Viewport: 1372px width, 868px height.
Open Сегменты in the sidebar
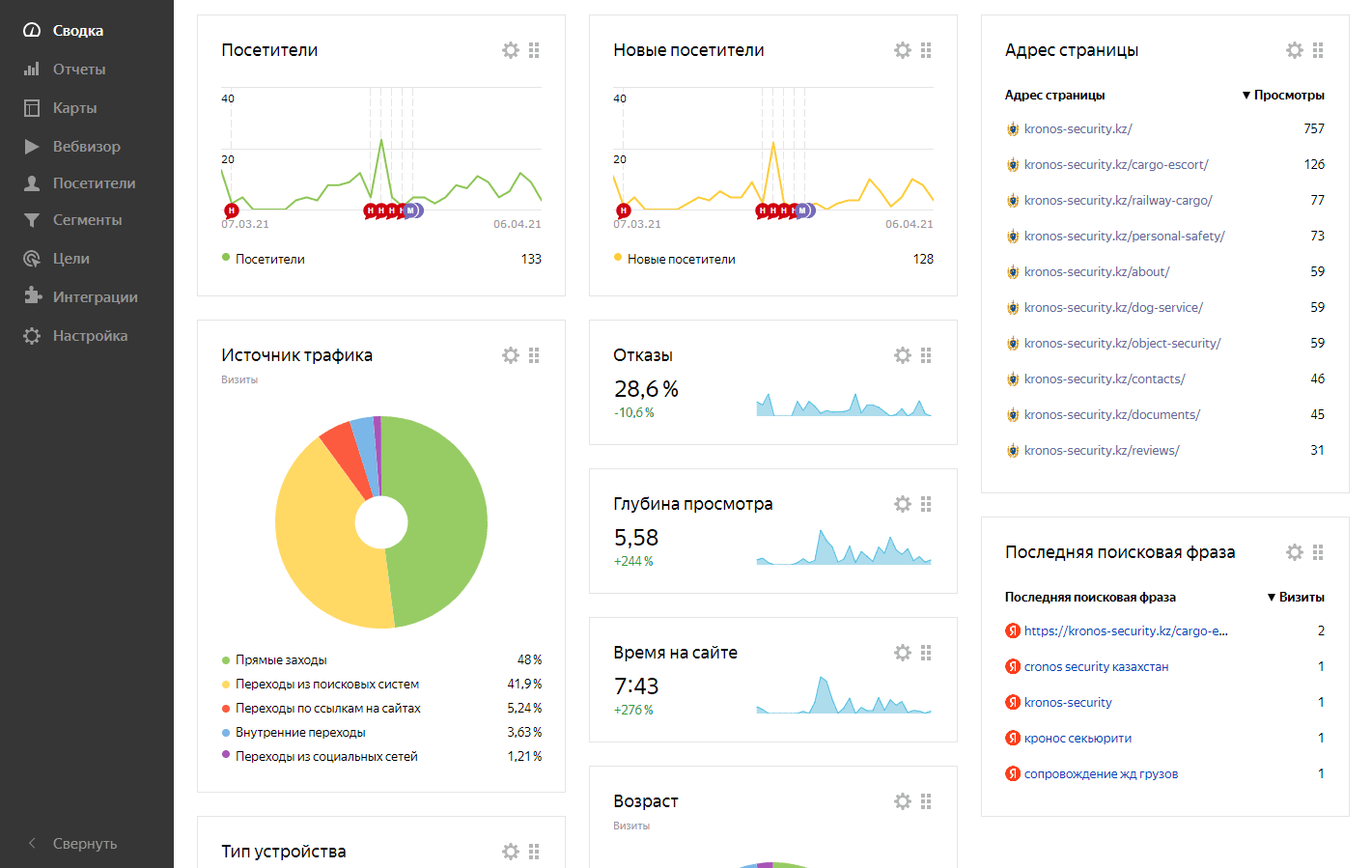point(87,220)
